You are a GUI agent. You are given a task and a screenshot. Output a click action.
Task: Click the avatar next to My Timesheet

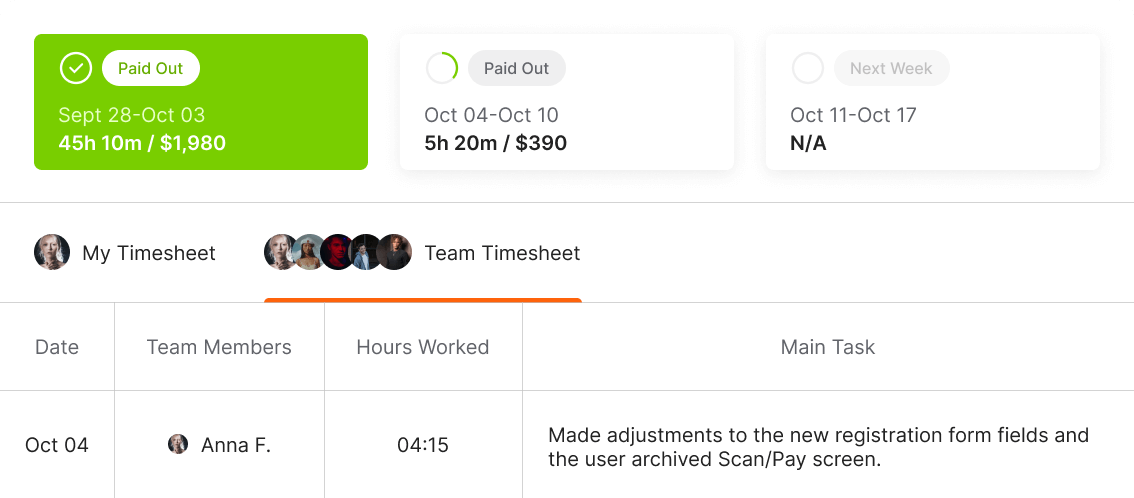[52, 252]
